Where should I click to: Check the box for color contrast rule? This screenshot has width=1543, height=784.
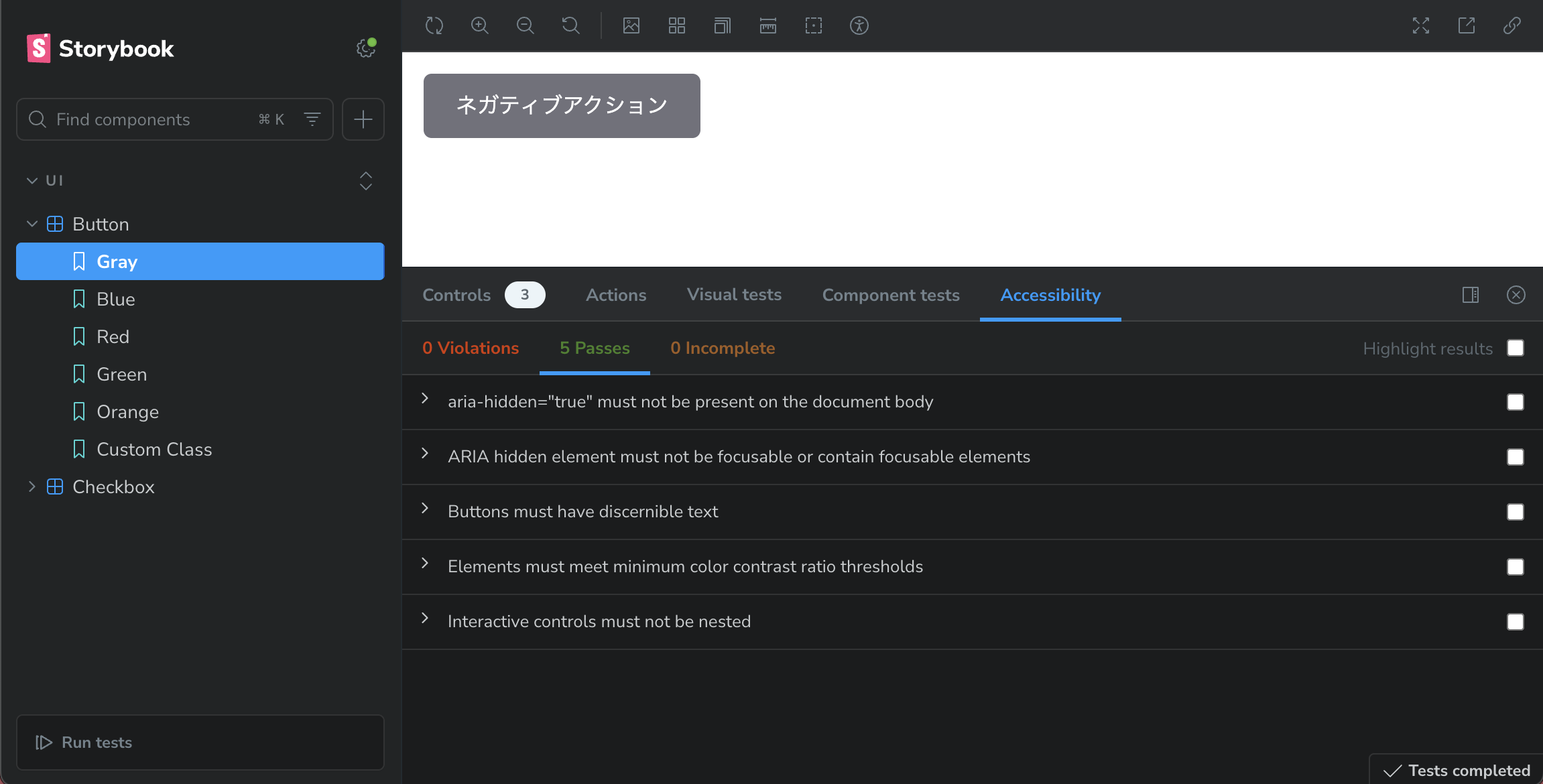1516,567
